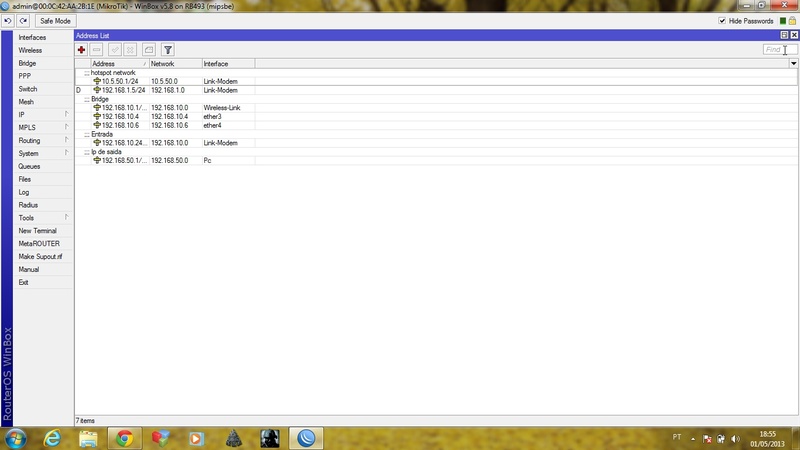Open New Terminal
The width and height of the screenshot is (800, 450).
[x=37, y=231]
